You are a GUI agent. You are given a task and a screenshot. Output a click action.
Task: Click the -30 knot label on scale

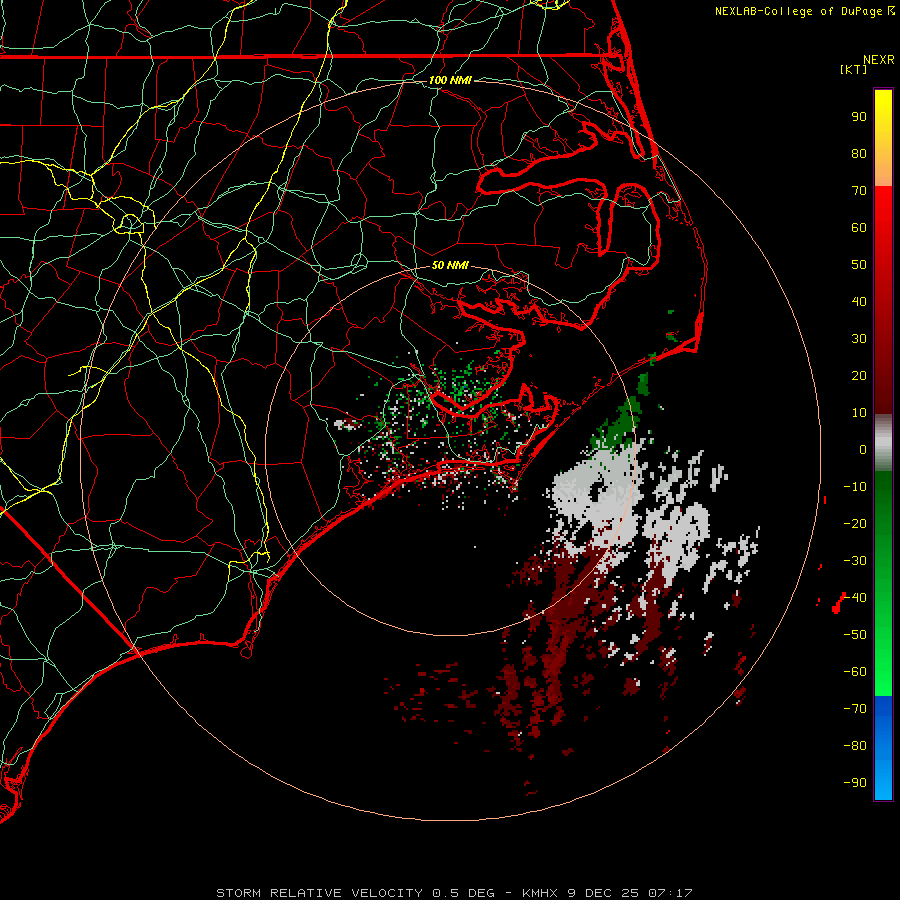(x=855, y=561)
